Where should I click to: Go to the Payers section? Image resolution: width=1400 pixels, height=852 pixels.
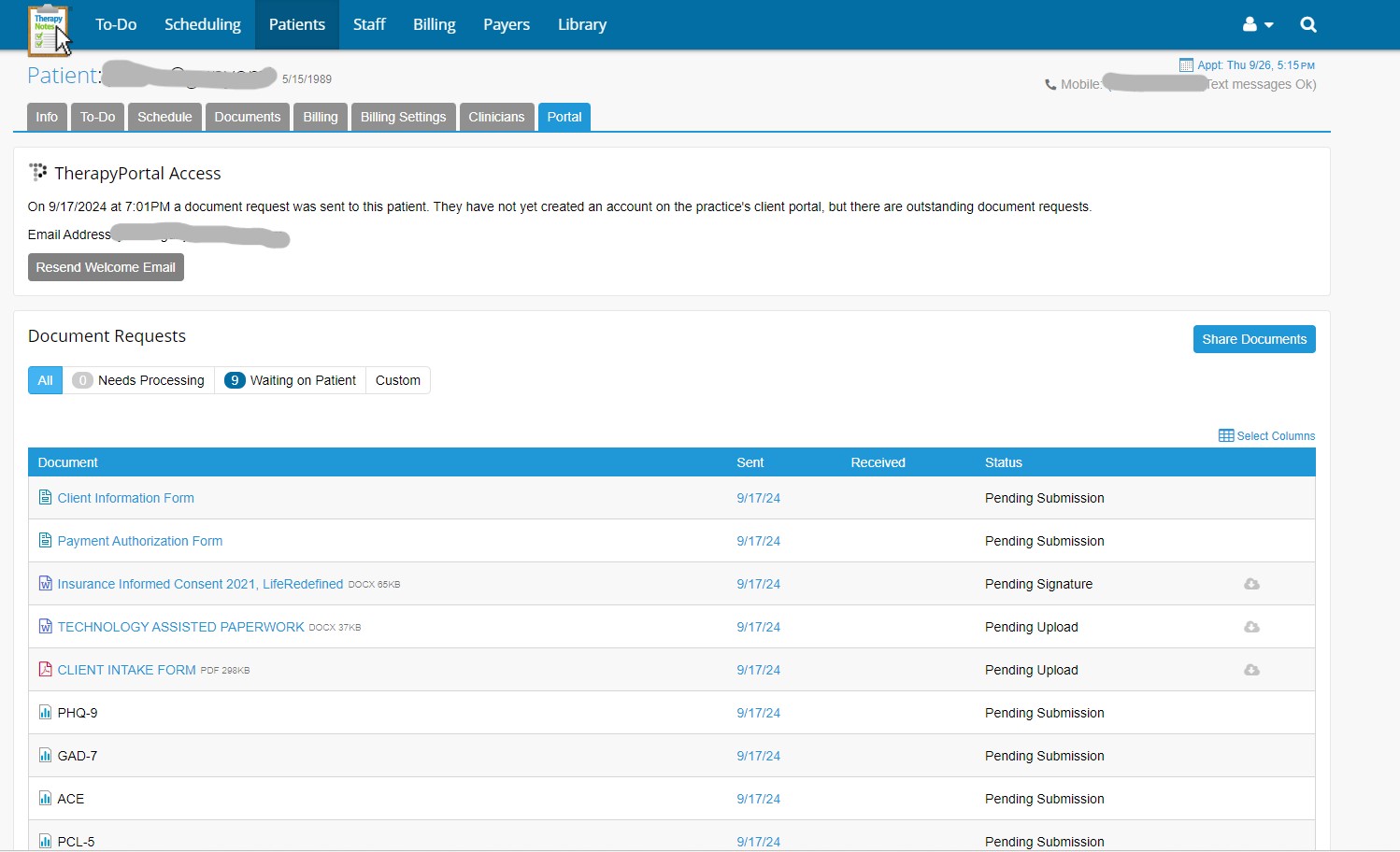click(507, 24)
